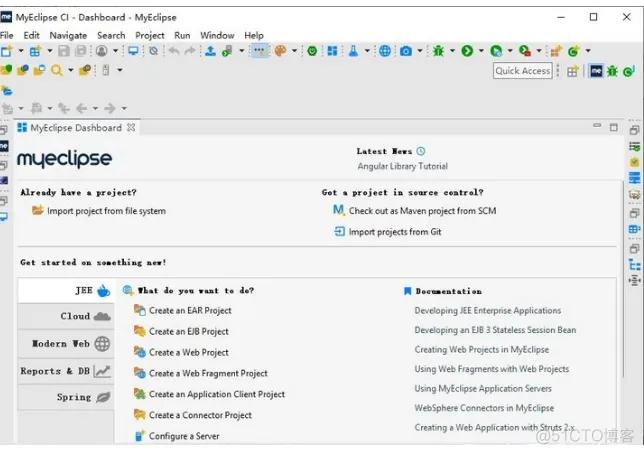
Task: Open the Debug bug dropdown arrow
Action: 452,51
